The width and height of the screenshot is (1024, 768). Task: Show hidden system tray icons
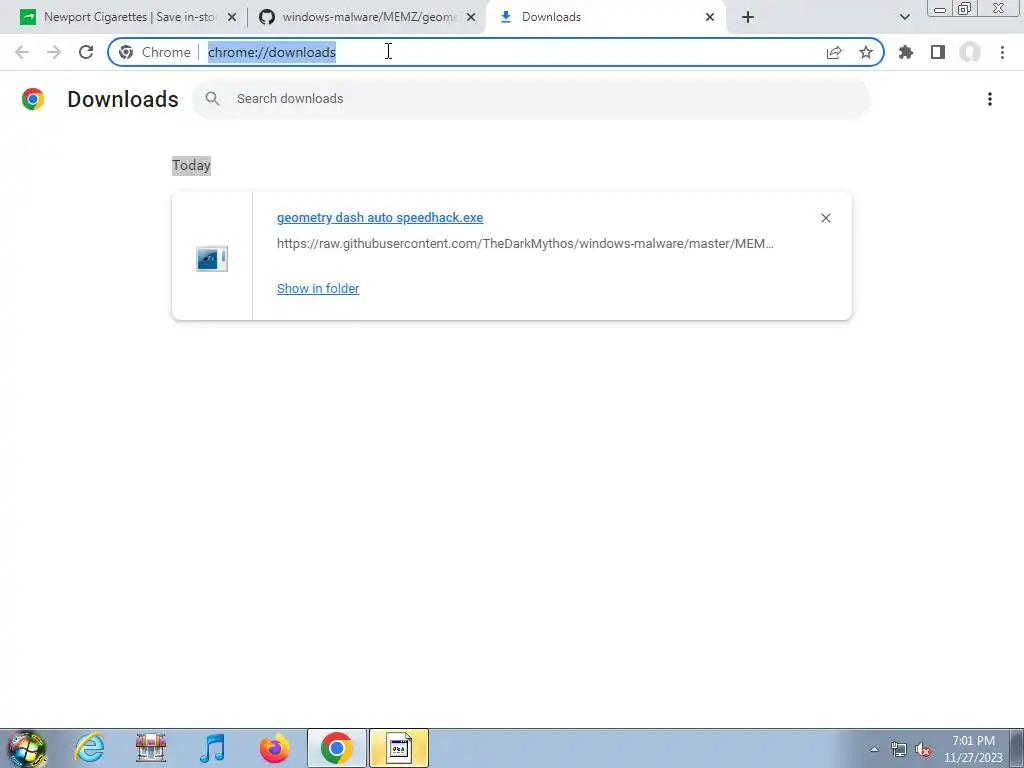874,749
